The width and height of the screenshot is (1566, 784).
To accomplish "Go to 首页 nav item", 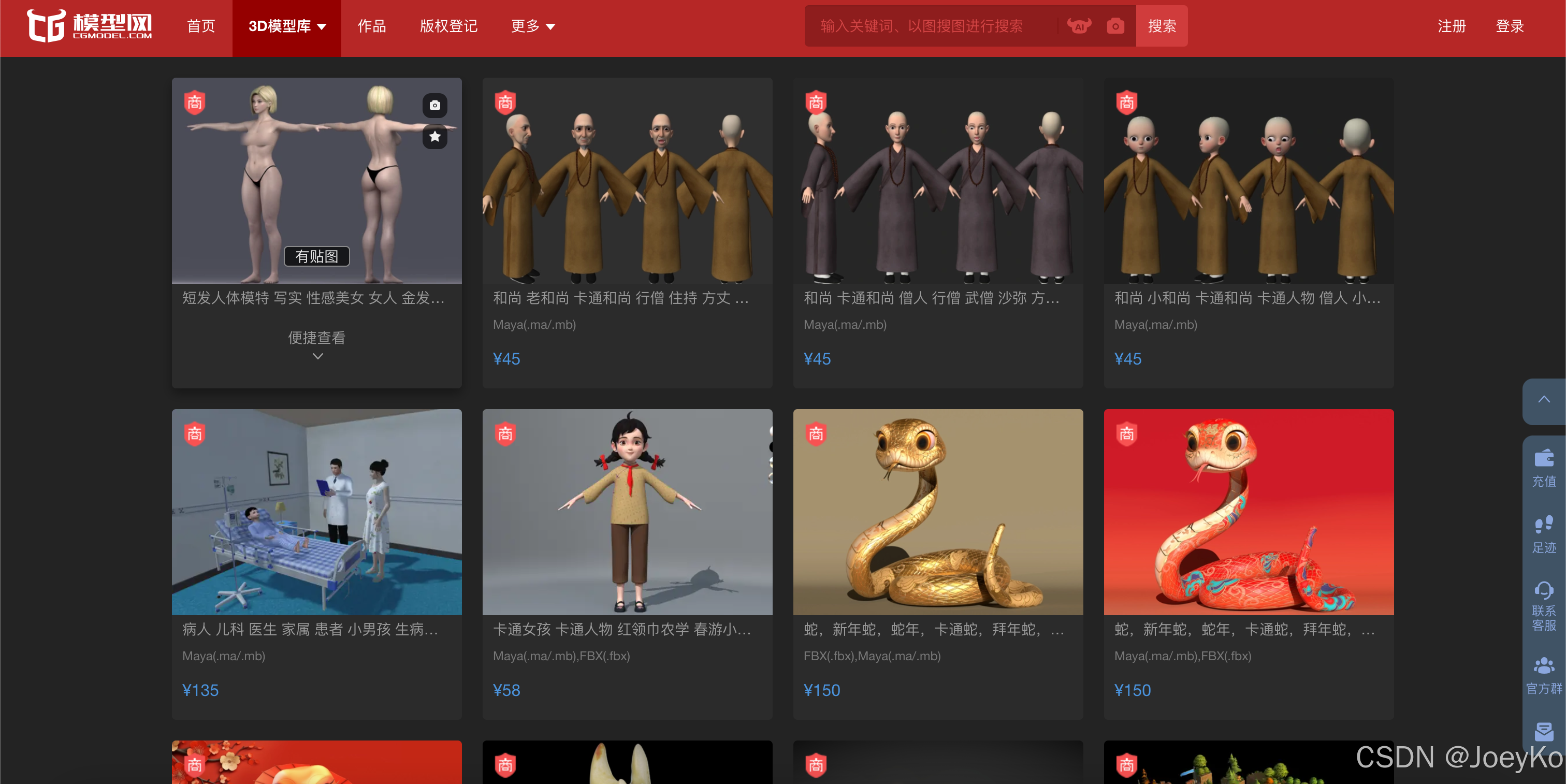I will point(201,26).
